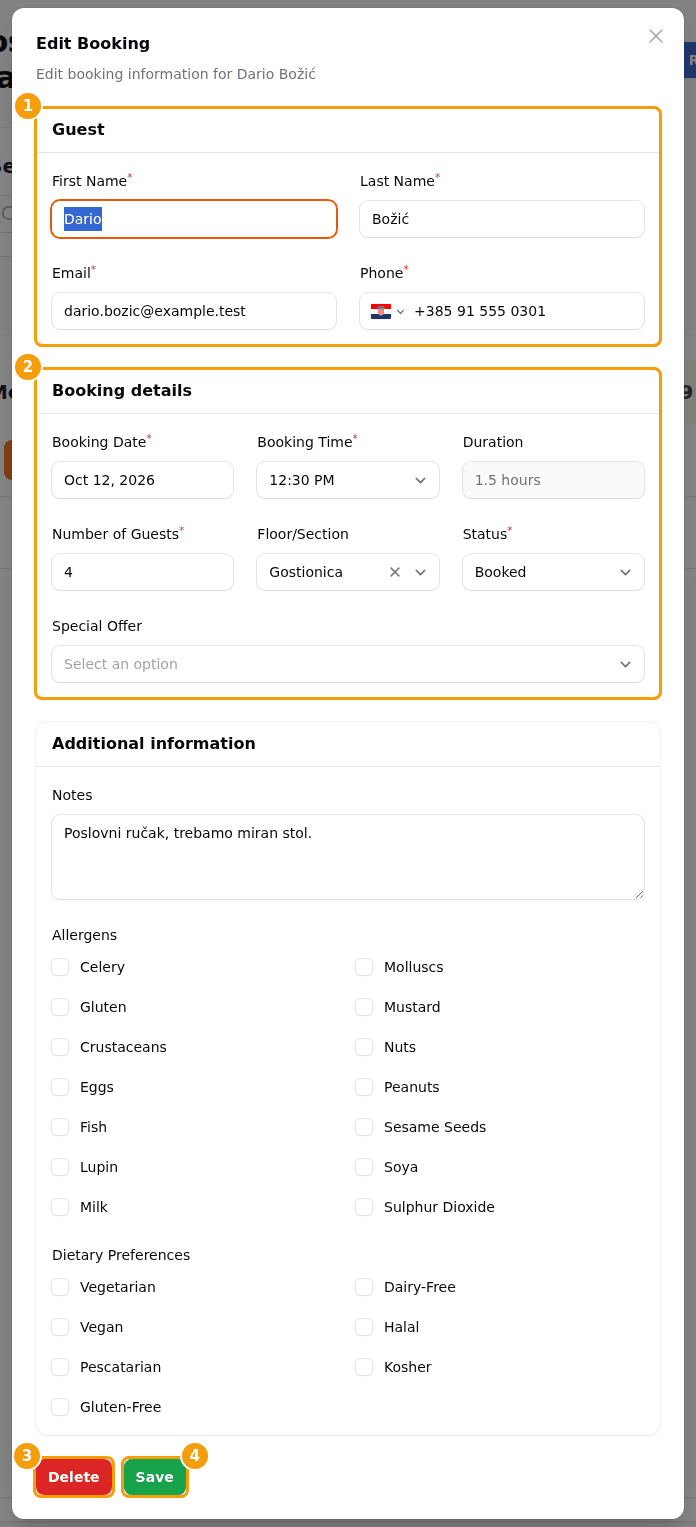The height and width of the screenshot is (1527, 696).
Task: Check the Sulphur Dioxide checkbox
Action: pyautogui.click(x=364, y=1207)
